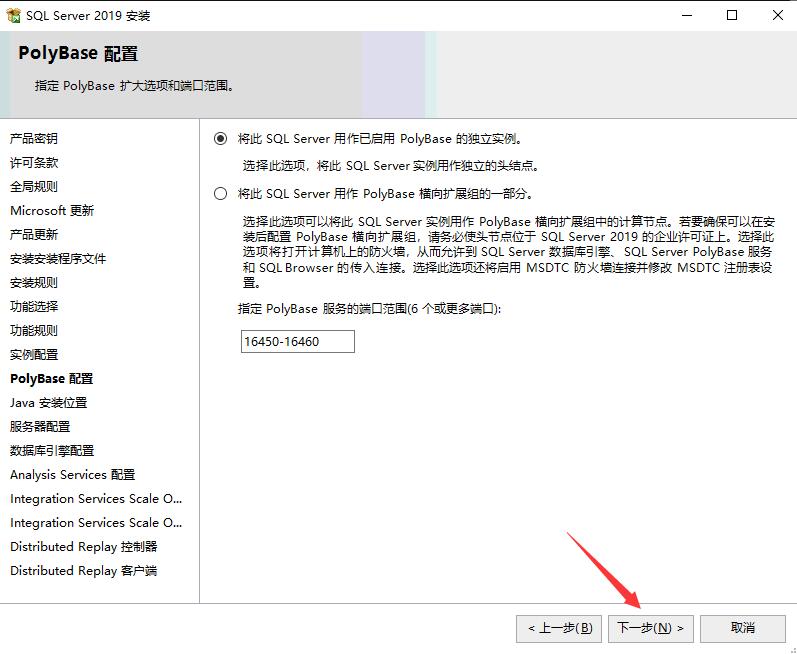Image resolution: width=797 pixels, height=654 pixels.
Task: Click the PolyBase port range input field
Action: 298,341
